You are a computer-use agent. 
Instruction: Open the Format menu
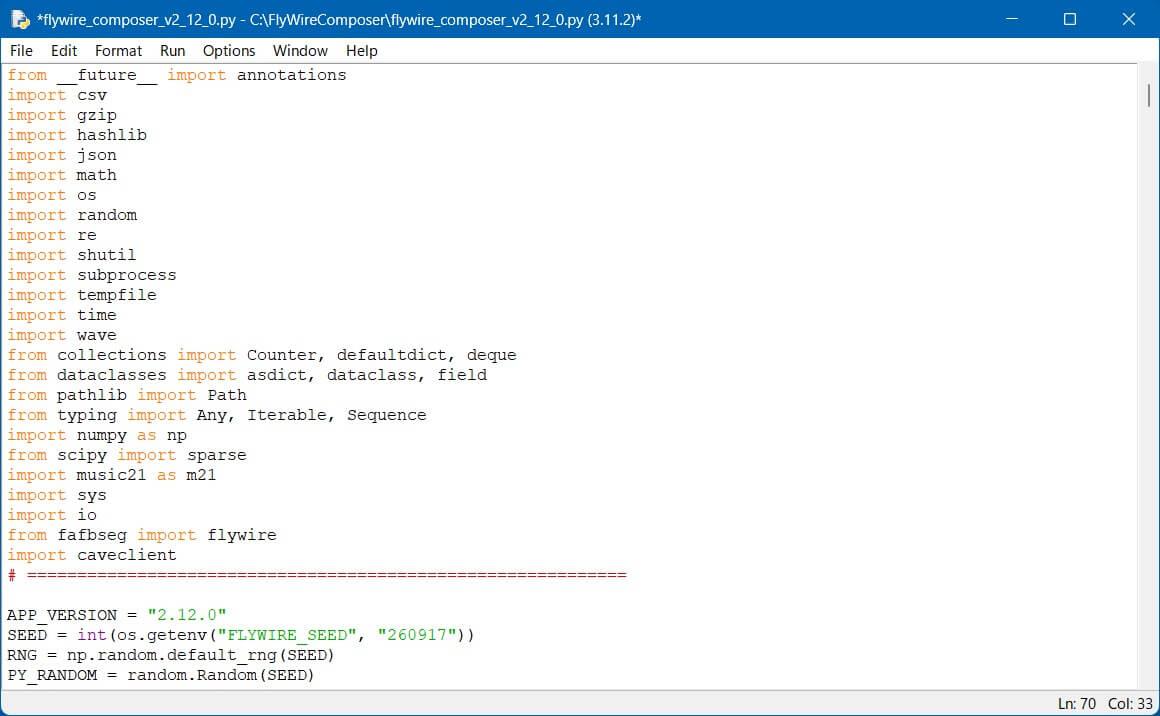click(118, 51)
